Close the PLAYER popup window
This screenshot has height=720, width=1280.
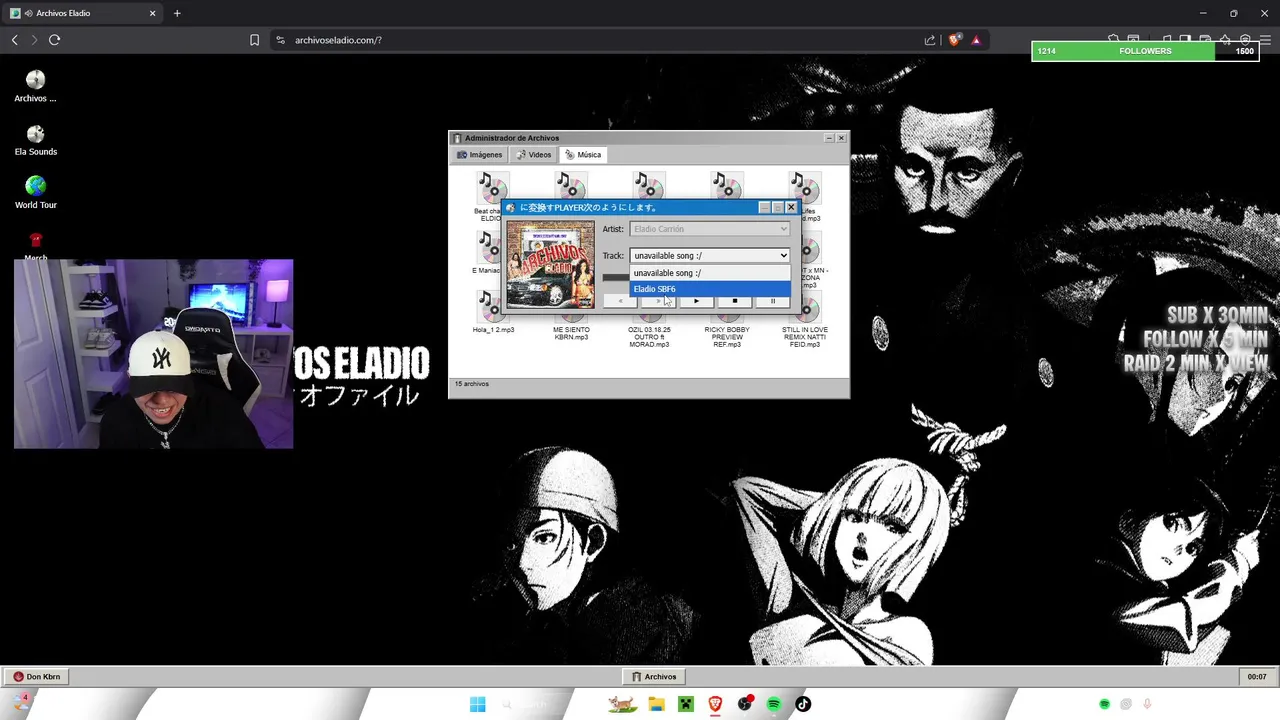tap(791, 208)
